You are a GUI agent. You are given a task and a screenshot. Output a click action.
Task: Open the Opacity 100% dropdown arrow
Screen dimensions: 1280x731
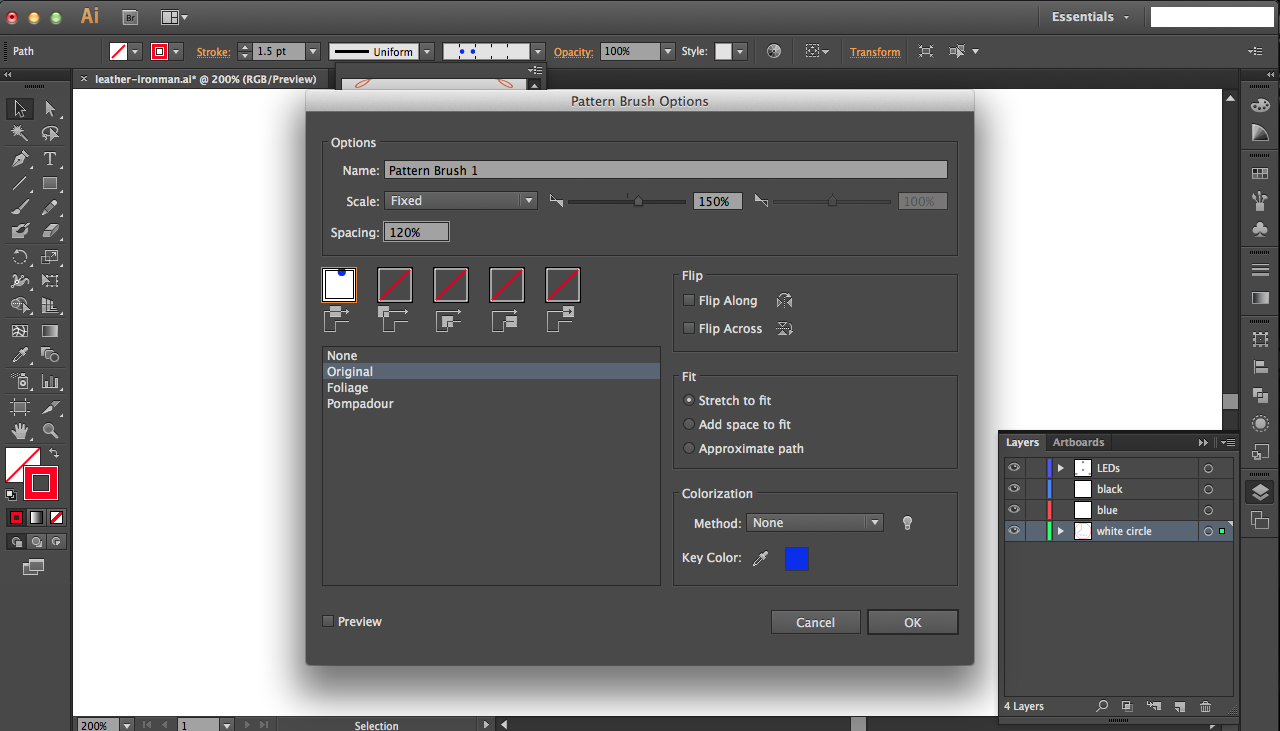pos(668,51)
